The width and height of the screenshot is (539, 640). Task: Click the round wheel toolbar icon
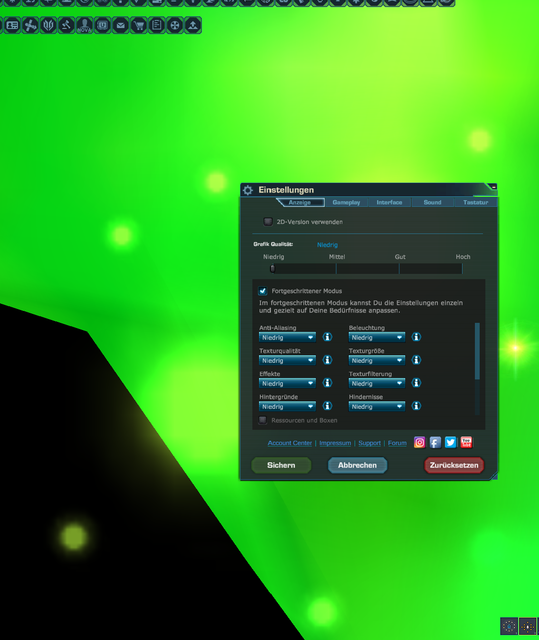coord(175,25)
